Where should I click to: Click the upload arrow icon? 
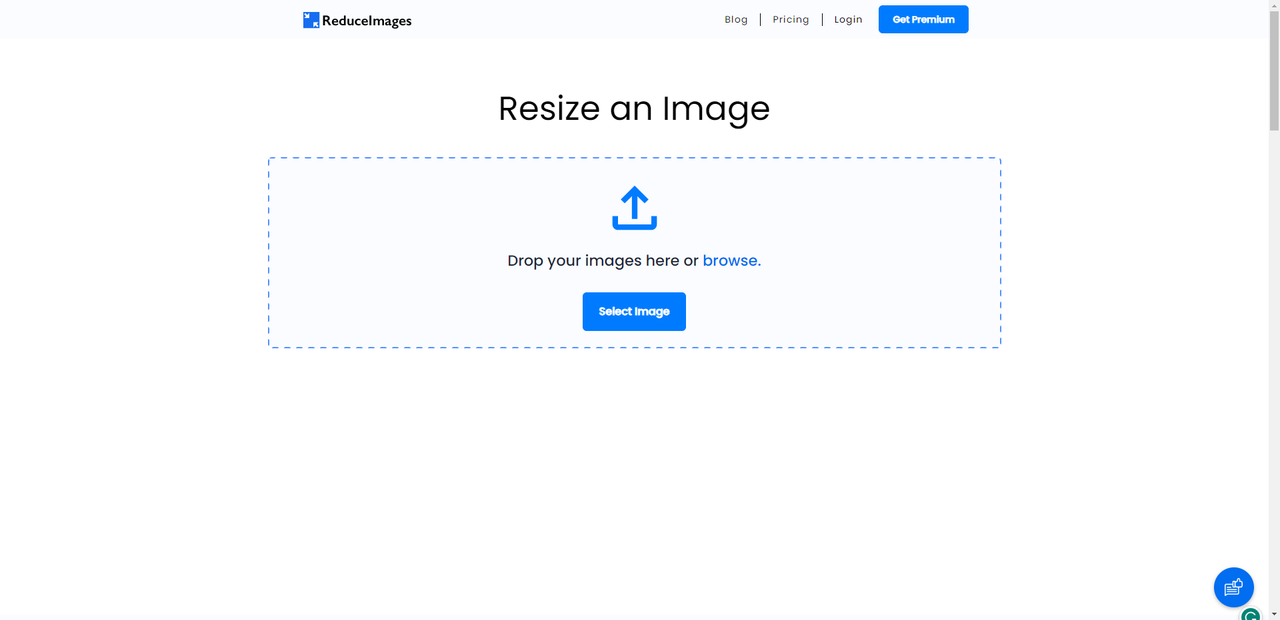(634, 208)
